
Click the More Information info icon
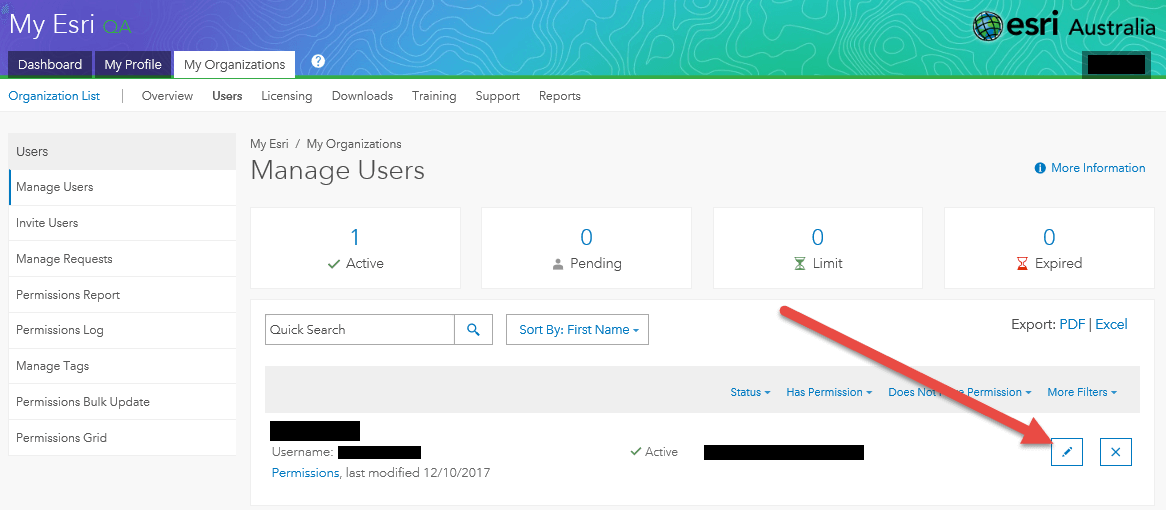point(1040,168)
